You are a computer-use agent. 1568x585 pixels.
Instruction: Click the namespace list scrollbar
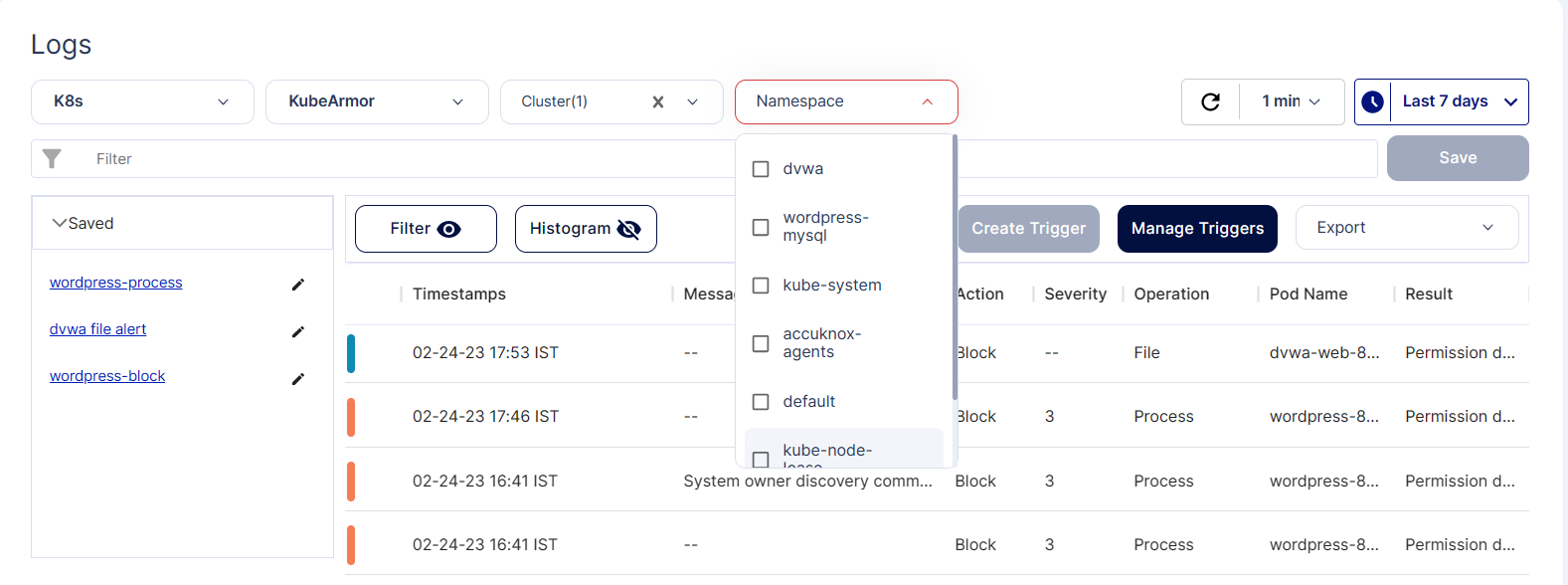[955, 267]
